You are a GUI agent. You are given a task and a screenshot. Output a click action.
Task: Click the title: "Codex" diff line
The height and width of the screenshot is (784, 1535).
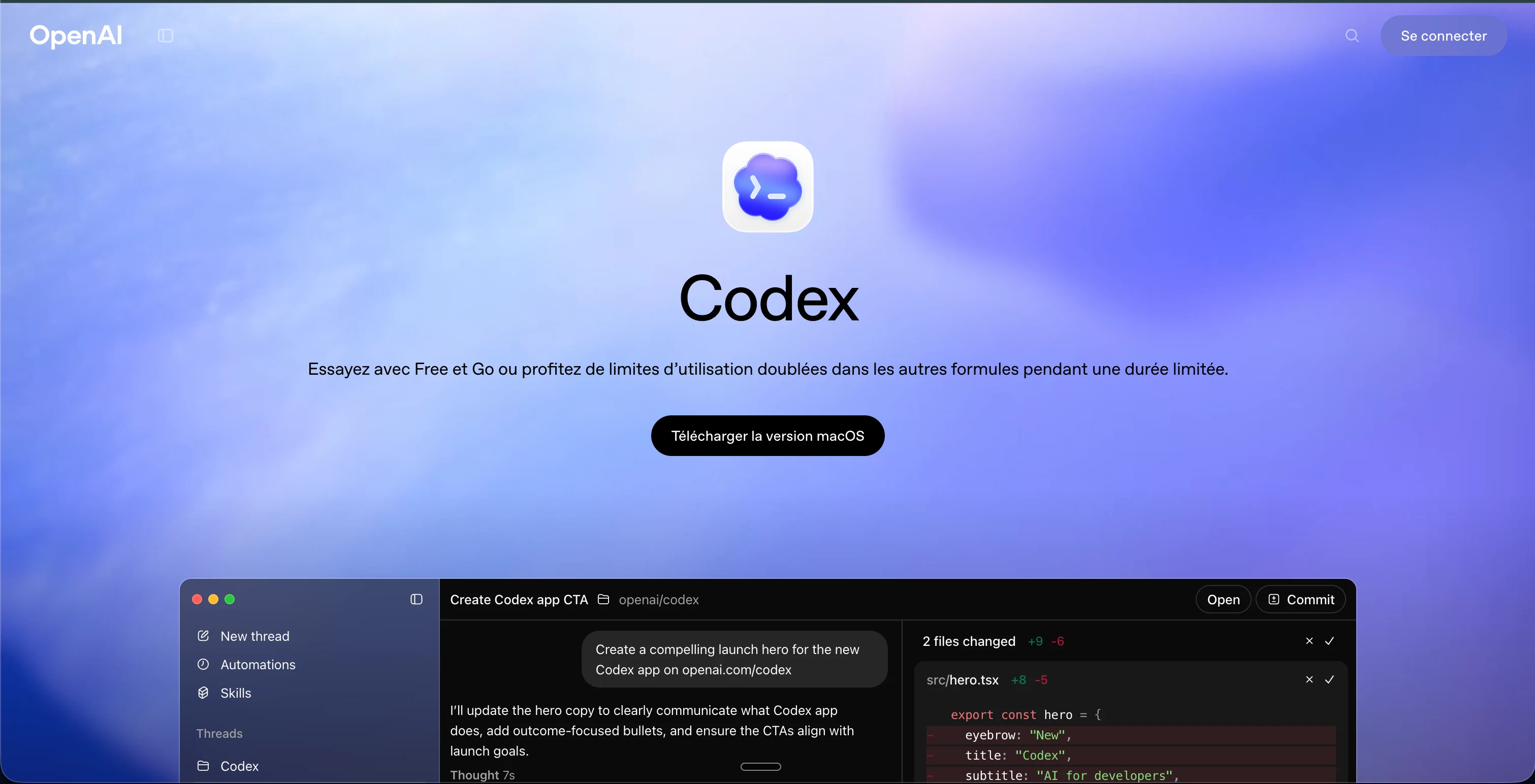[1131, 756]
